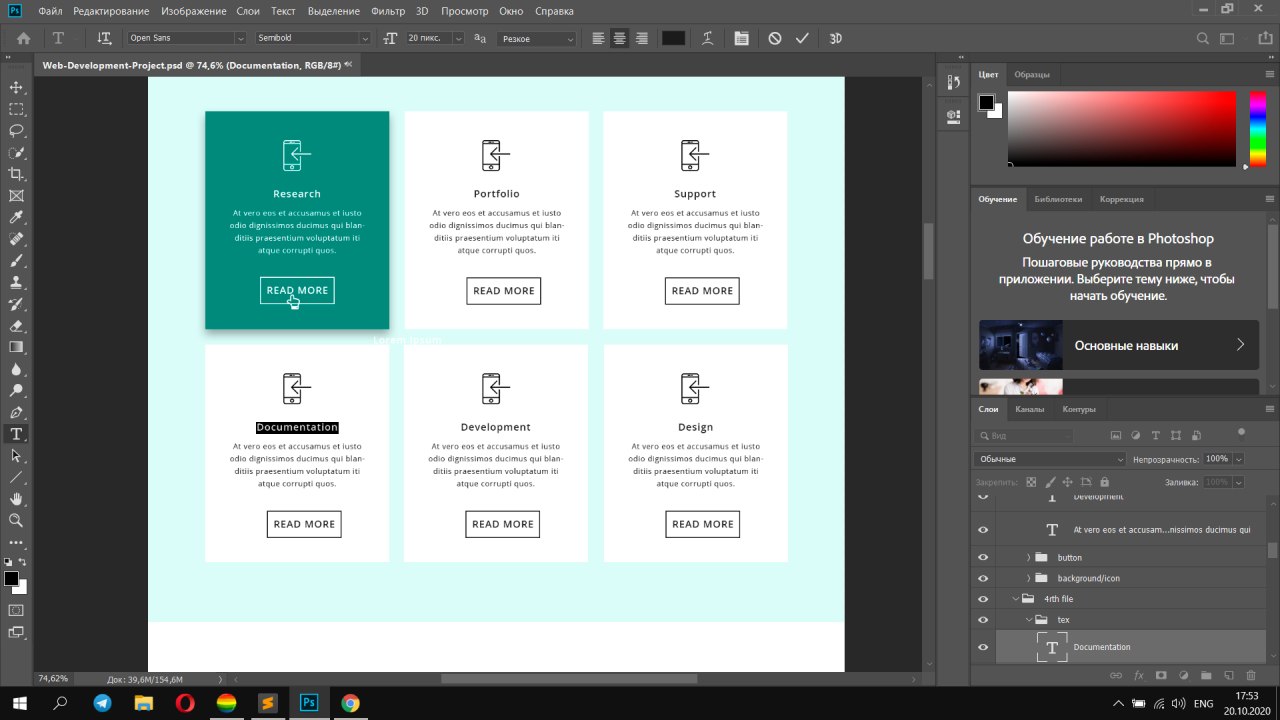1280x720 pixels.
Task: Open blend mode dropdown Обычные
Action: [1050, 459]
